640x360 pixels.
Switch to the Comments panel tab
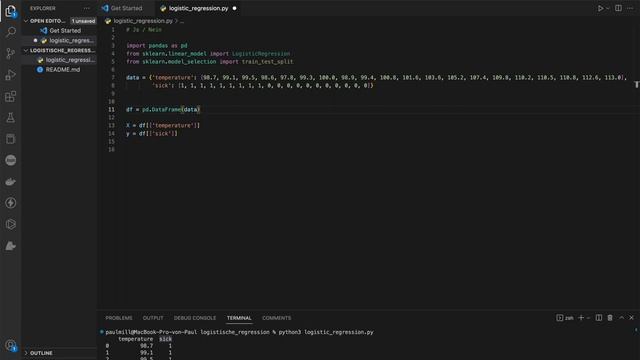pos(277,318)
